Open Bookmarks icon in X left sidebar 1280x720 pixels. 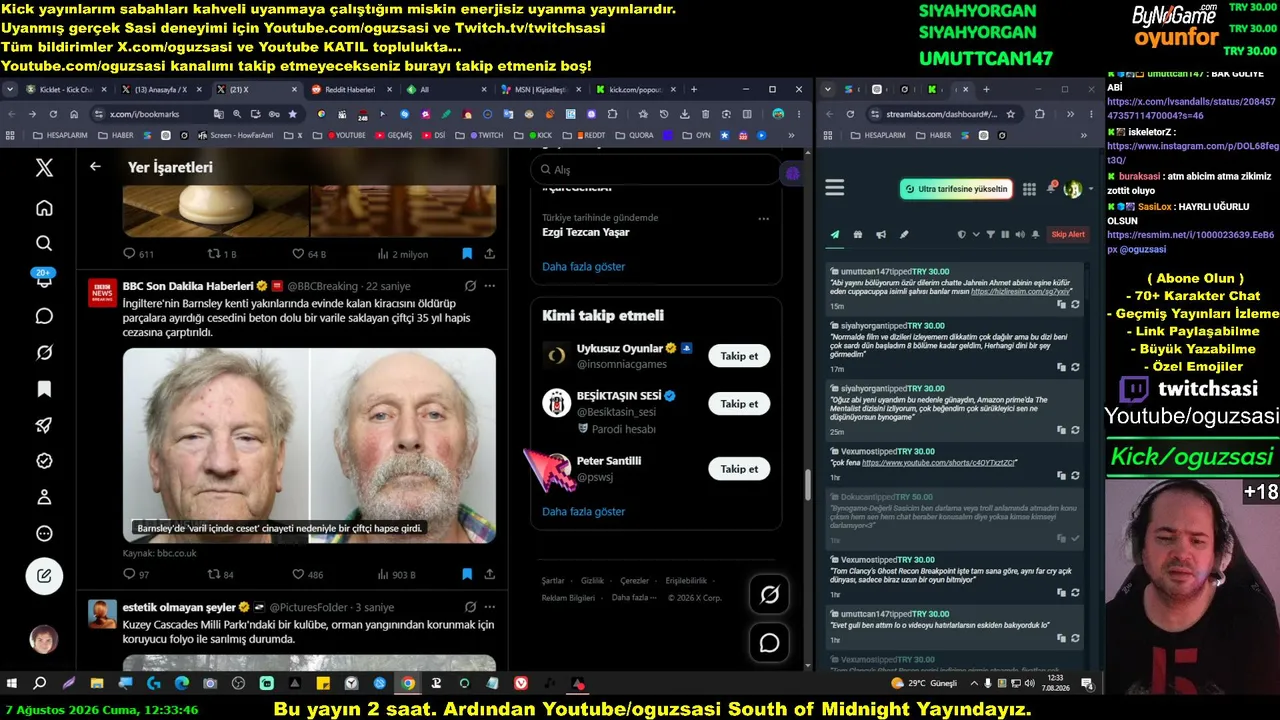(44, 388)
